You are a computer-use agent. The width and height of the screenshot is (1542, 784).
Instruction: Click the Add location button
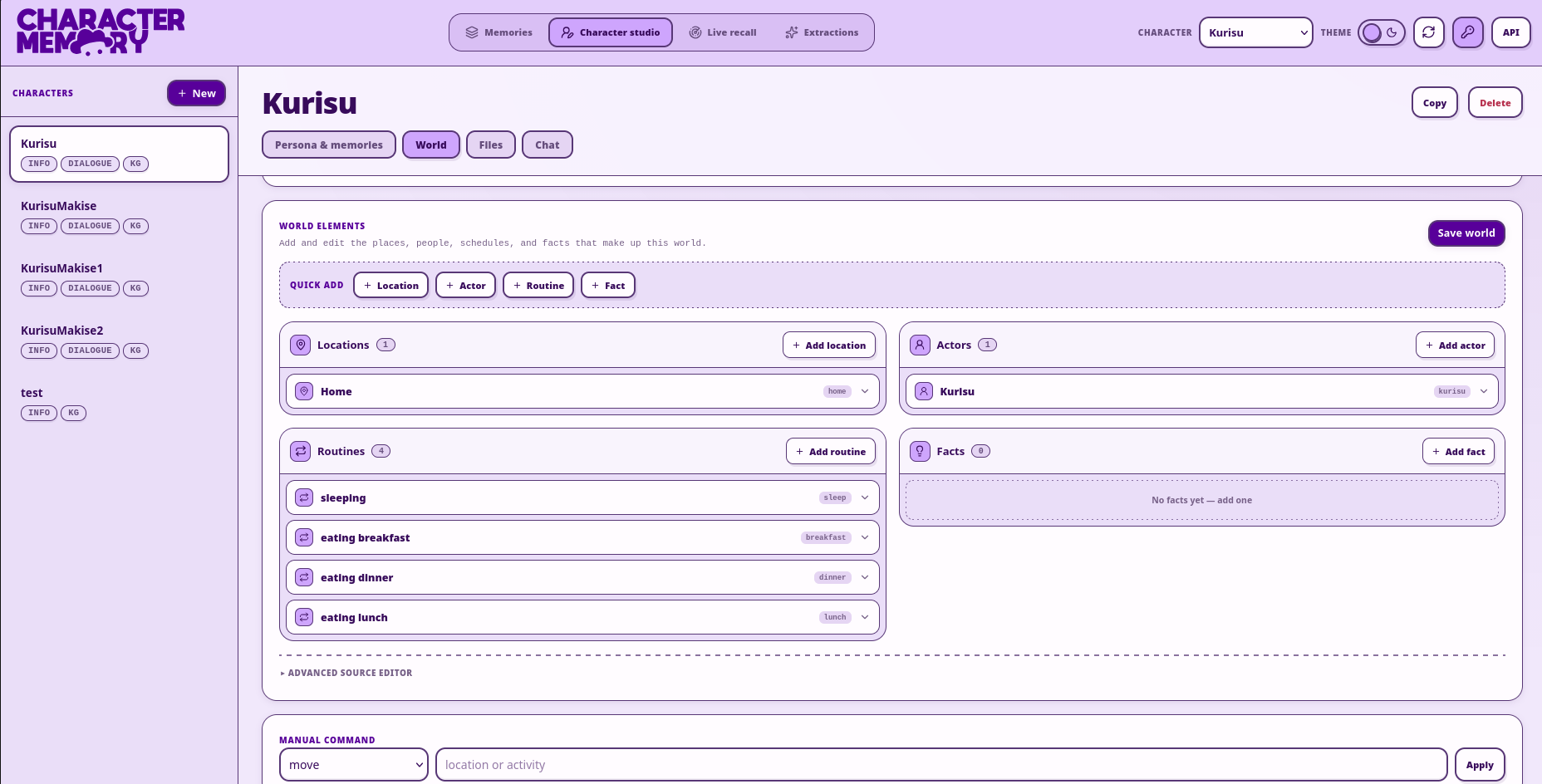829,345
